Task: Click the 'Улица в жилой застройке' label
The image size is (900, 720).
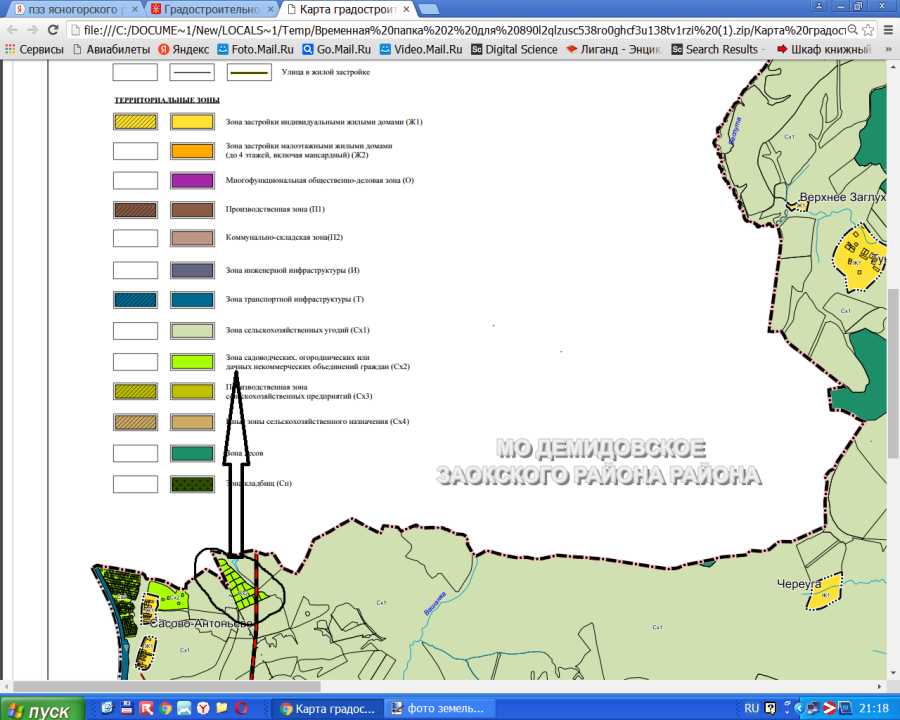Action: pyautogui.click(x=326, y=72)
